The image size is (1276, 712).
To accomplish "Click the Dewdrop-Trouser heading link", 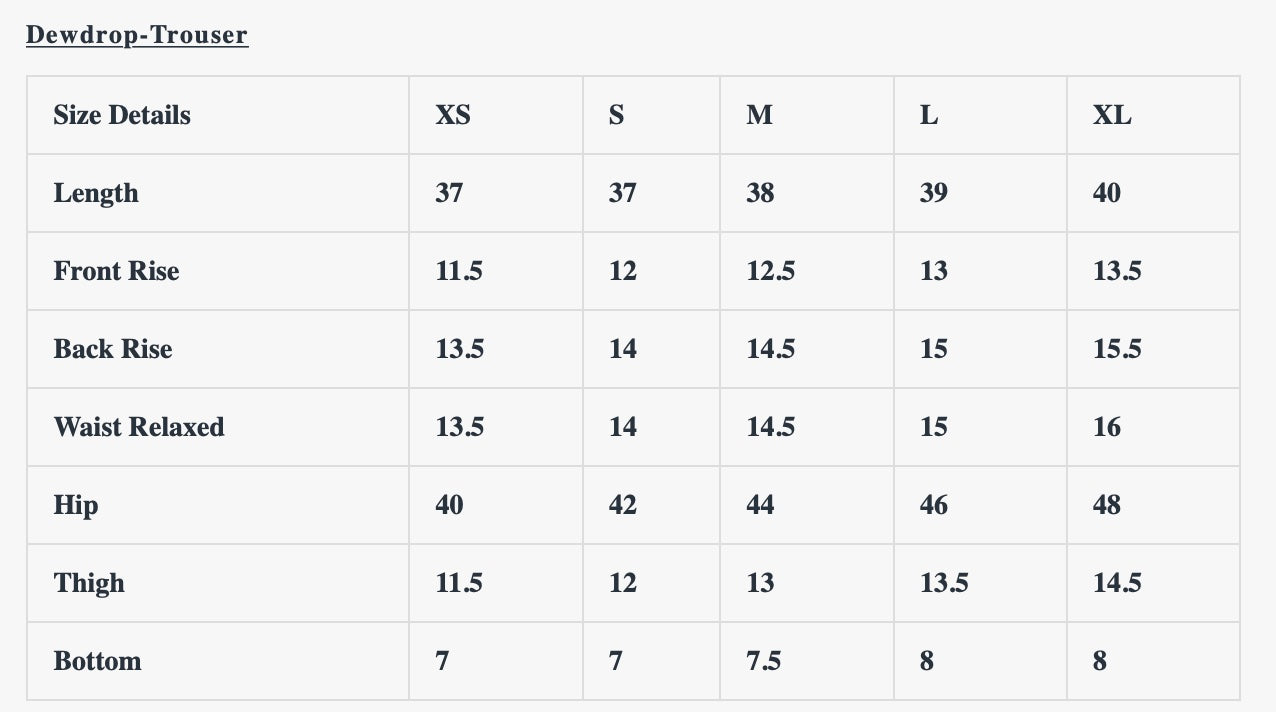I will tap(137, 35).
